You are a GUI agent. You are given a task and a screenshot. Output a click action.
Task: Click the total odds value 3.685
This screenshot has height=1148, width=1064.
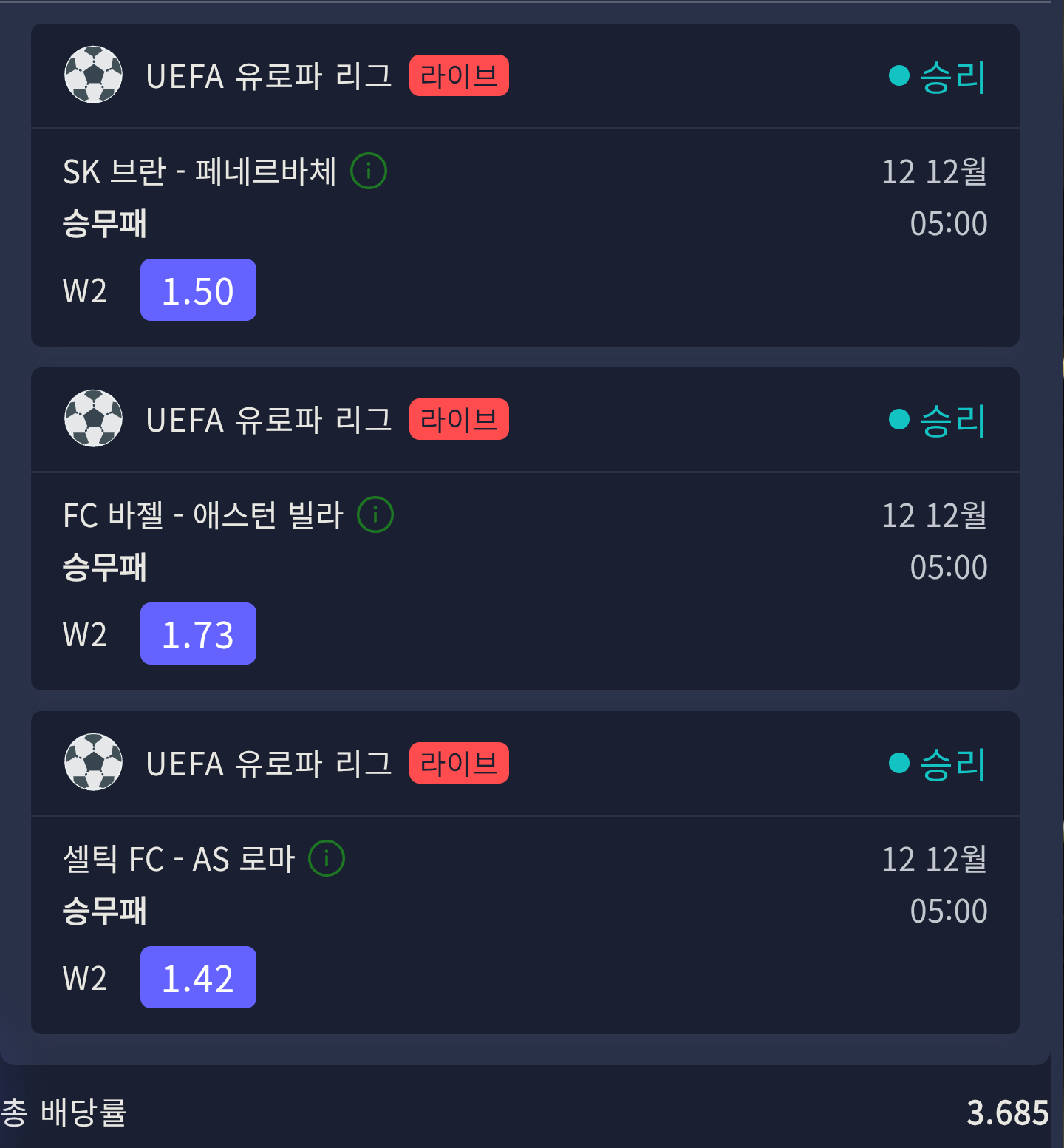click(x=1007, y=1113)
